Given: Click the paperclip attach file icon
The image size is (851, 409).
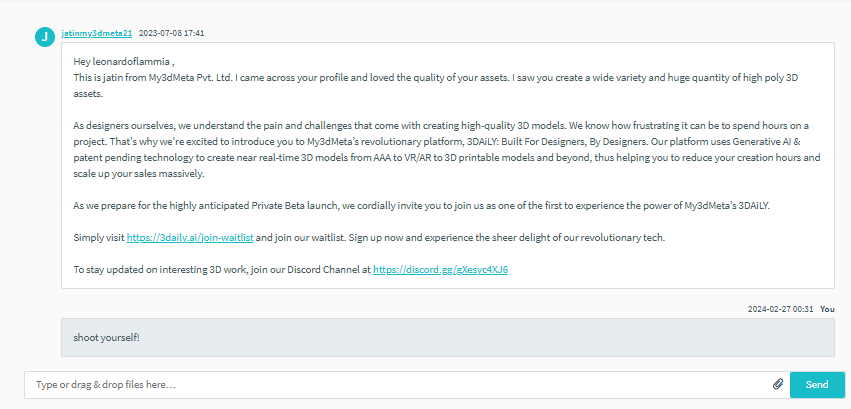Looking at the screenshot, I should tap(778, 385).
